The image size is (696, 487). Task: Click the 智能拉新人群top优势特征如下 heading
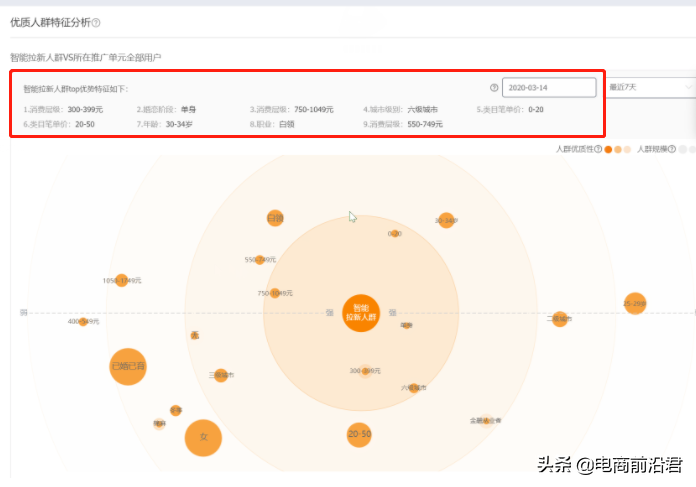pyautogui.click(x=76, y=89)
